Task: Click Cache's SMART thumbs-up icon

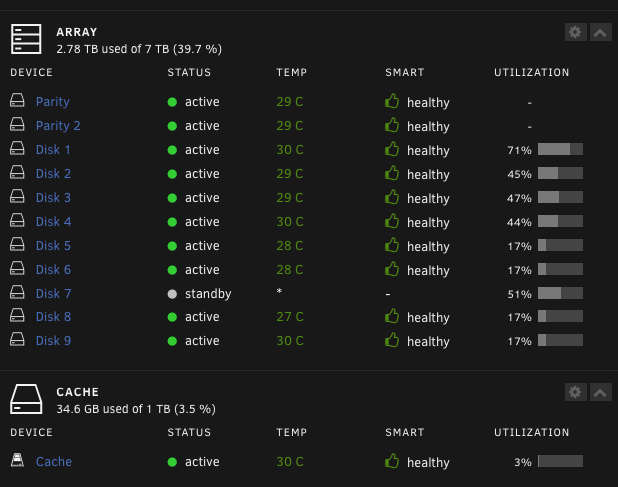Action: tap(392, 461)
